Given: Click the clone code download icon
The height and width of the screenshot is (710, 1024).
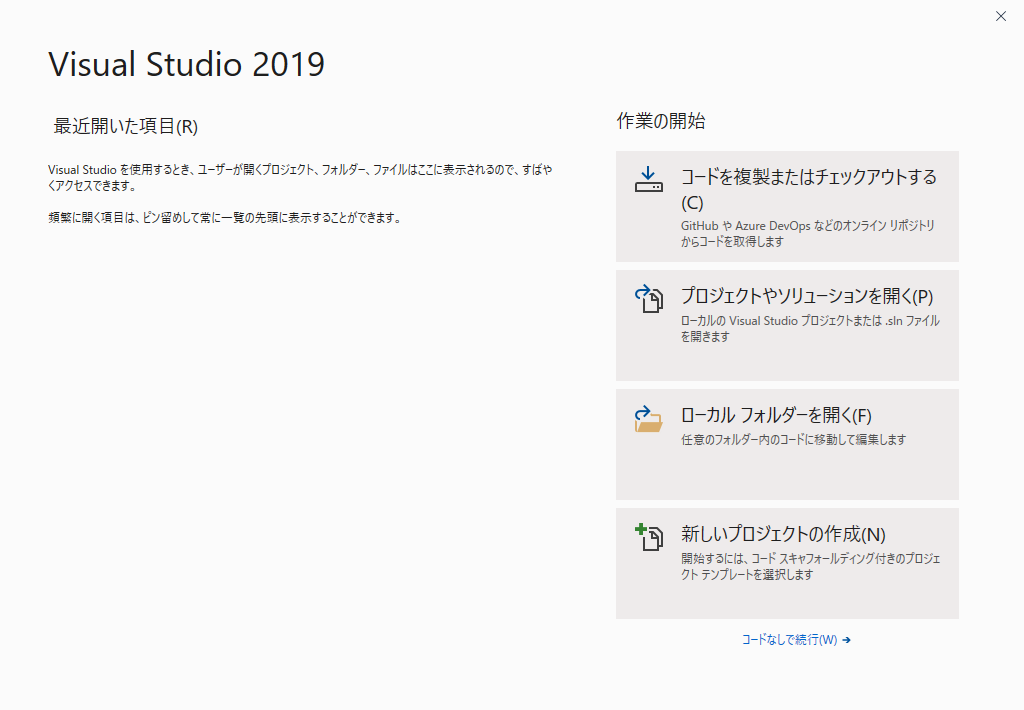Looking at the screenshot, I should [648, 179].
